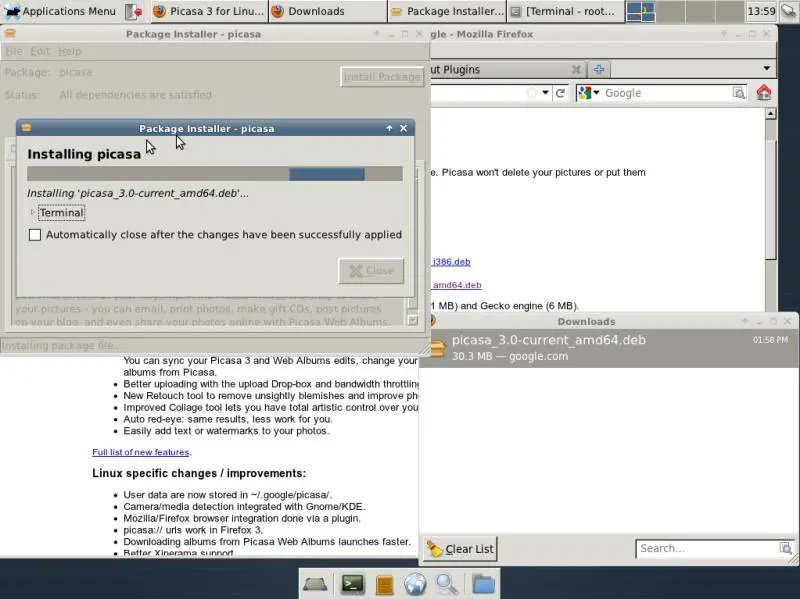This screenshot has width=800, height=599.
Task: Reload the current Firefox page
Action: 560,93
